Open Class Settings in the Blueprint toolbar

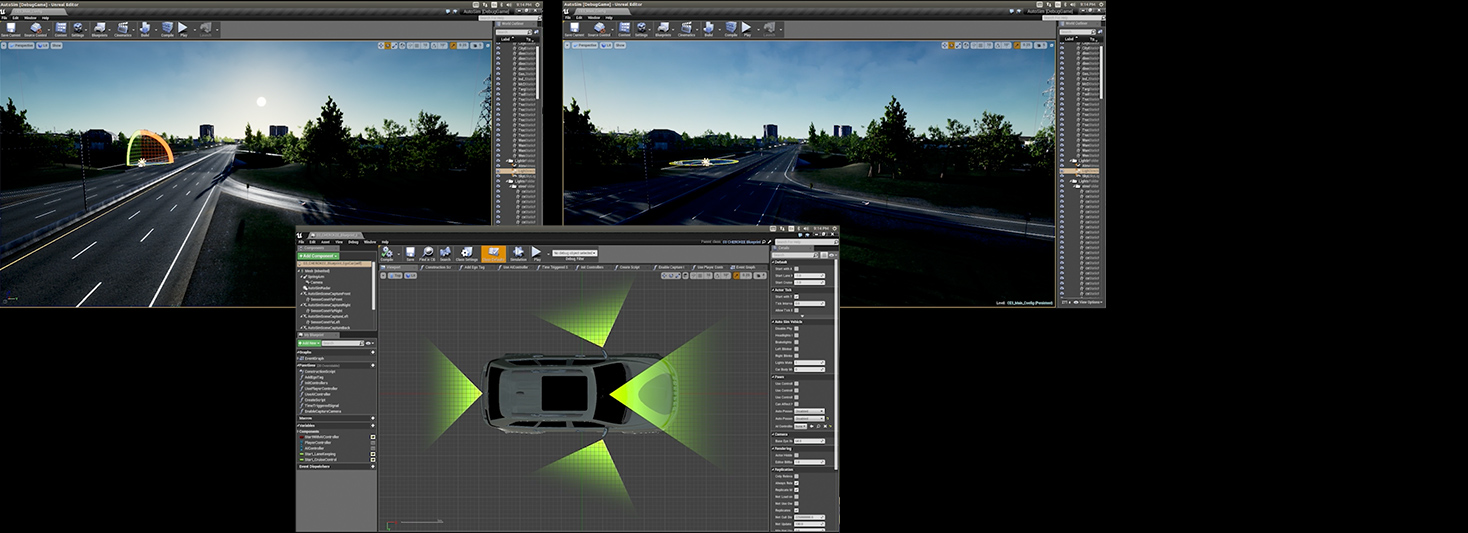click(466, 254)
